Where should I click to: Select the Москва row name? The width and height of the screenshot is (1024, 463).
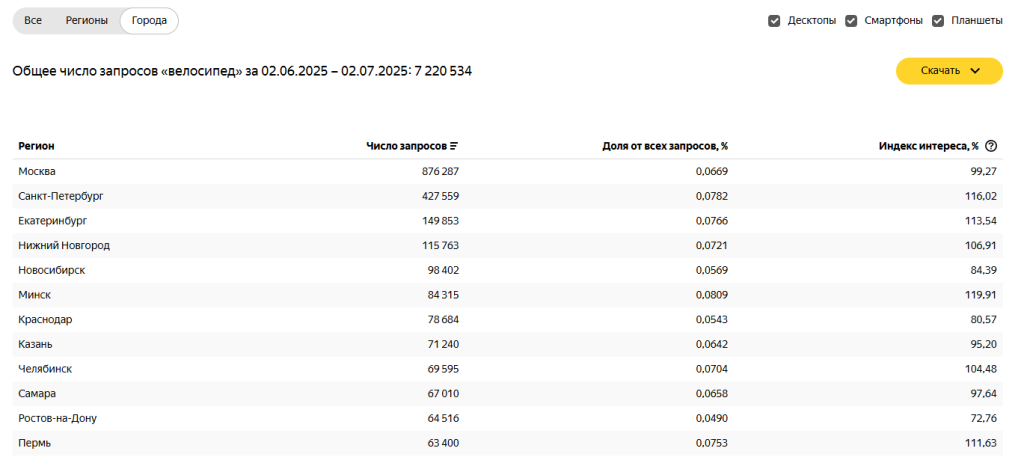(x=37, y=171)
